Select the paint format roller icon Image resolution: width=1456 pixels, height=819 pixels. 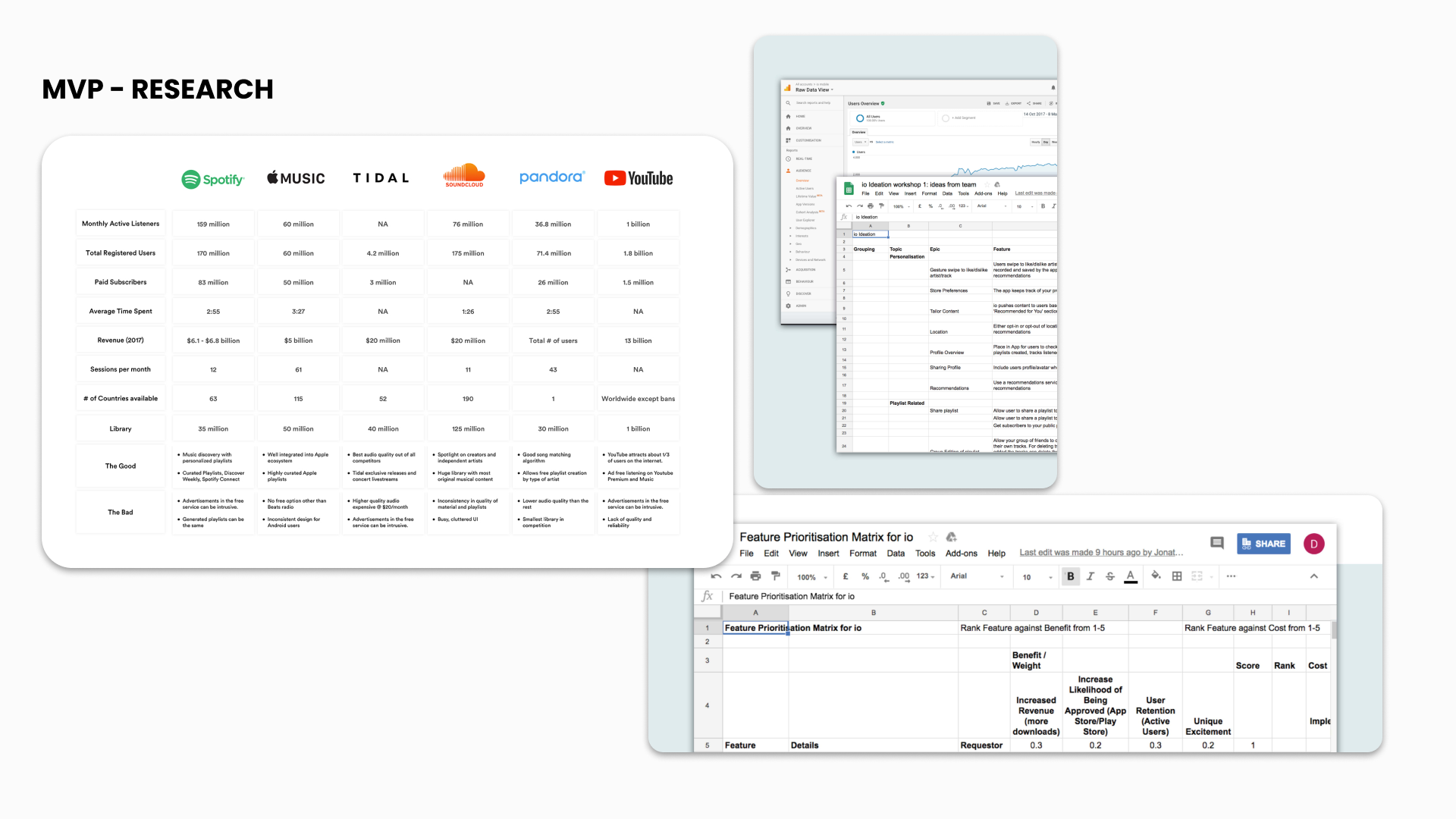tap(775, 577)
